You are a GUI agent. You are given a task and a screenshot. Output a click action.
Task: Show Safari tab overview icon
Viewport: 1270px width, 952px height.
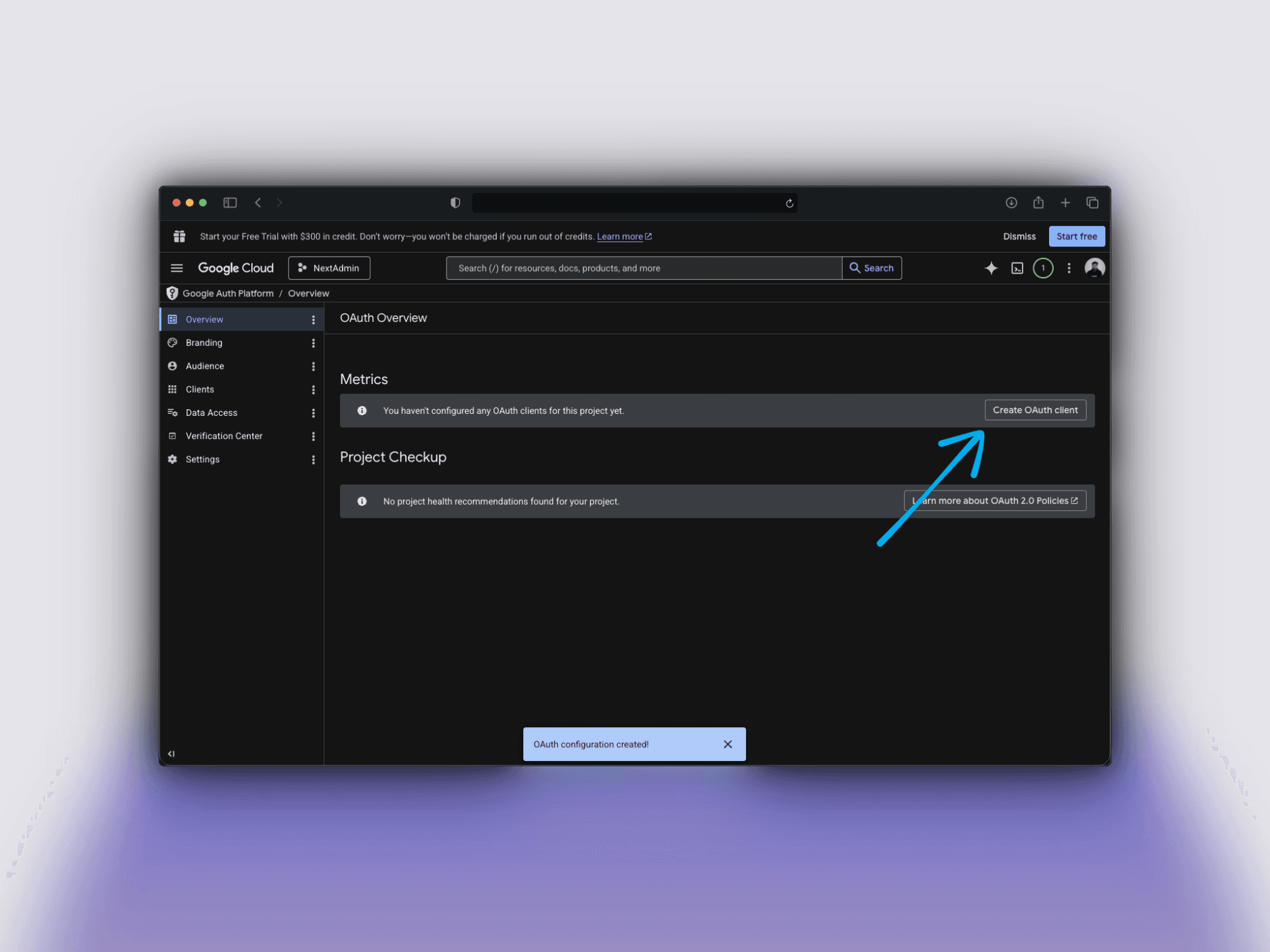click(1093, 203)
